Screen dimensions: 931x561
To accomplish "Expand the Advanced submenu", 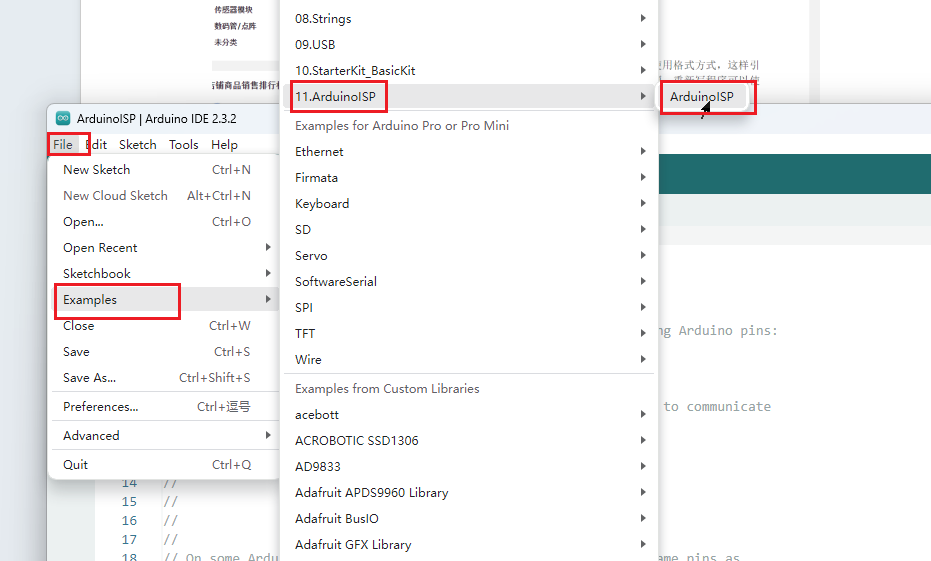I will tap(91, 436).
